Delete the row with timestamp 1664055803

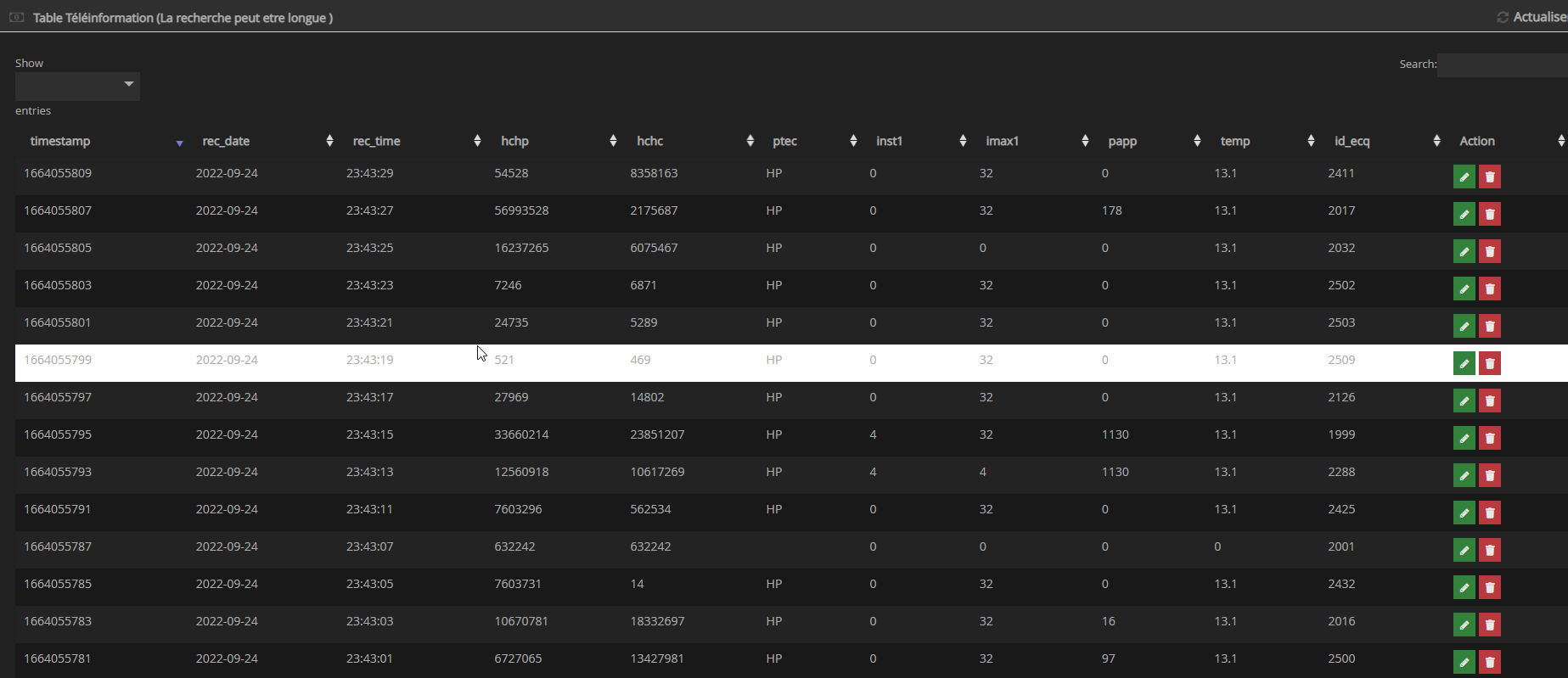point(1490,289)
